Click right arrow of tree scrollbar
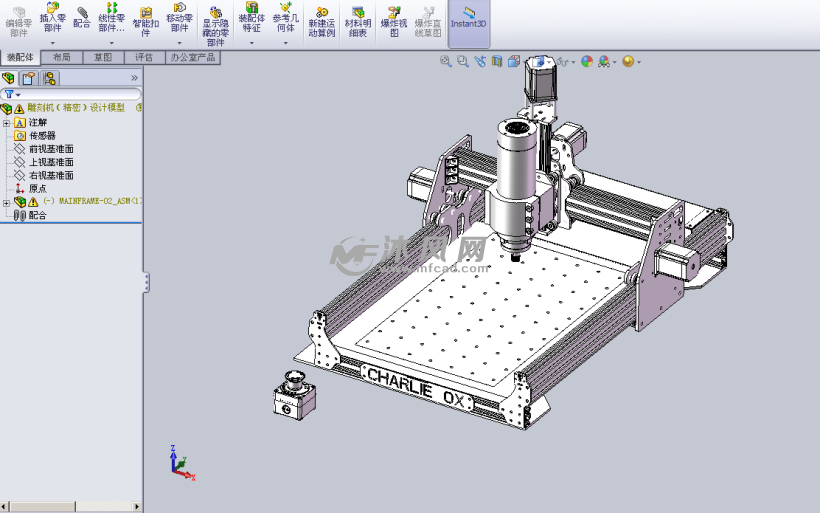The height and width of the screenshot is (513, 820). (x=137, y=506)
